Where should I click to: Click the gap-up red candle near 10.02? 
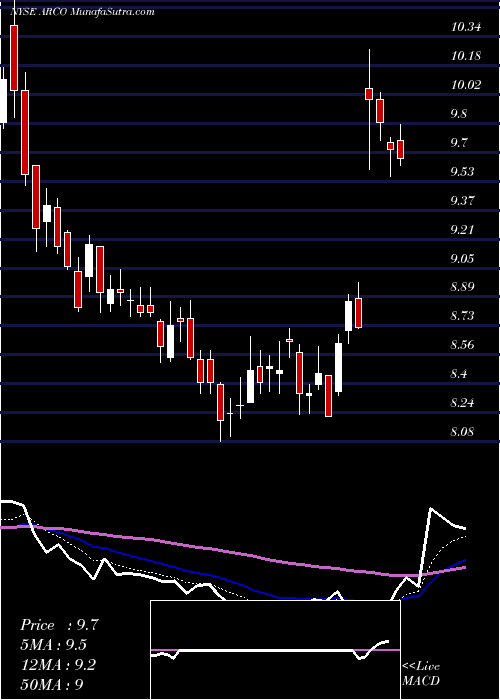[369, 94]
